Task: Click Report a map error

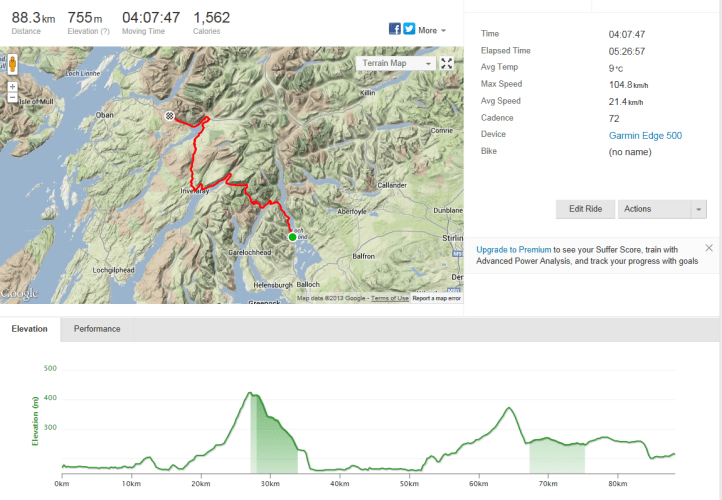Action: click(437, 298)
